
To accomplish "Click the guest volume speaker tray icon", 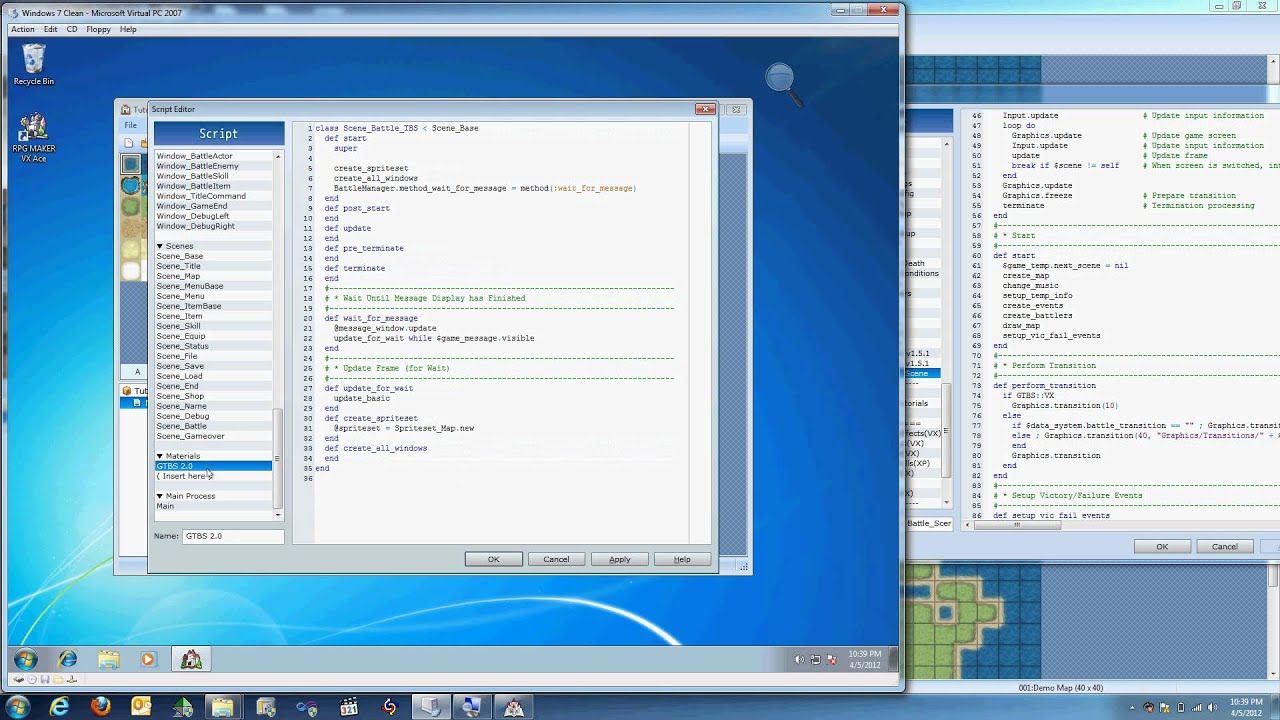I will tap(799, 659).
